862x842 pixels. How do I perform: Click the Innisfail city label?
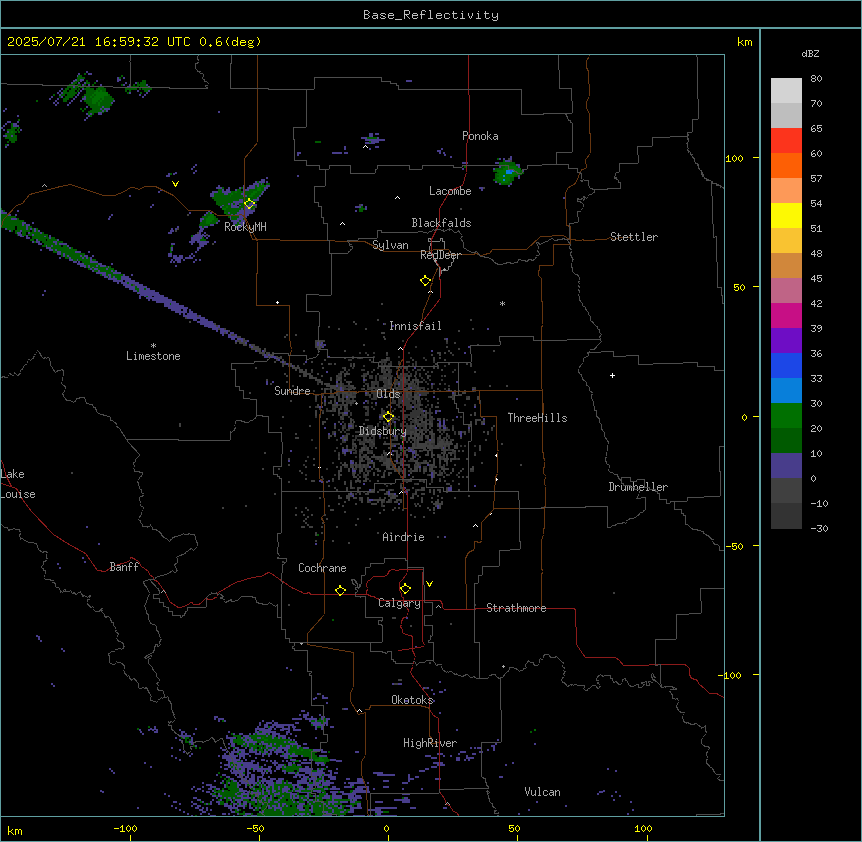(x=415, y=326)
